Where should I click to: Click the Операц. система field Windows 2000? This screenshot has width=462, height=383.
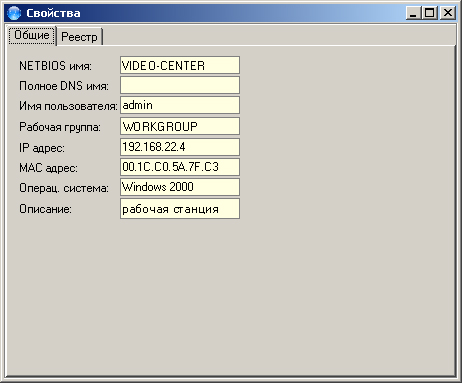click(x=180, y=187)
